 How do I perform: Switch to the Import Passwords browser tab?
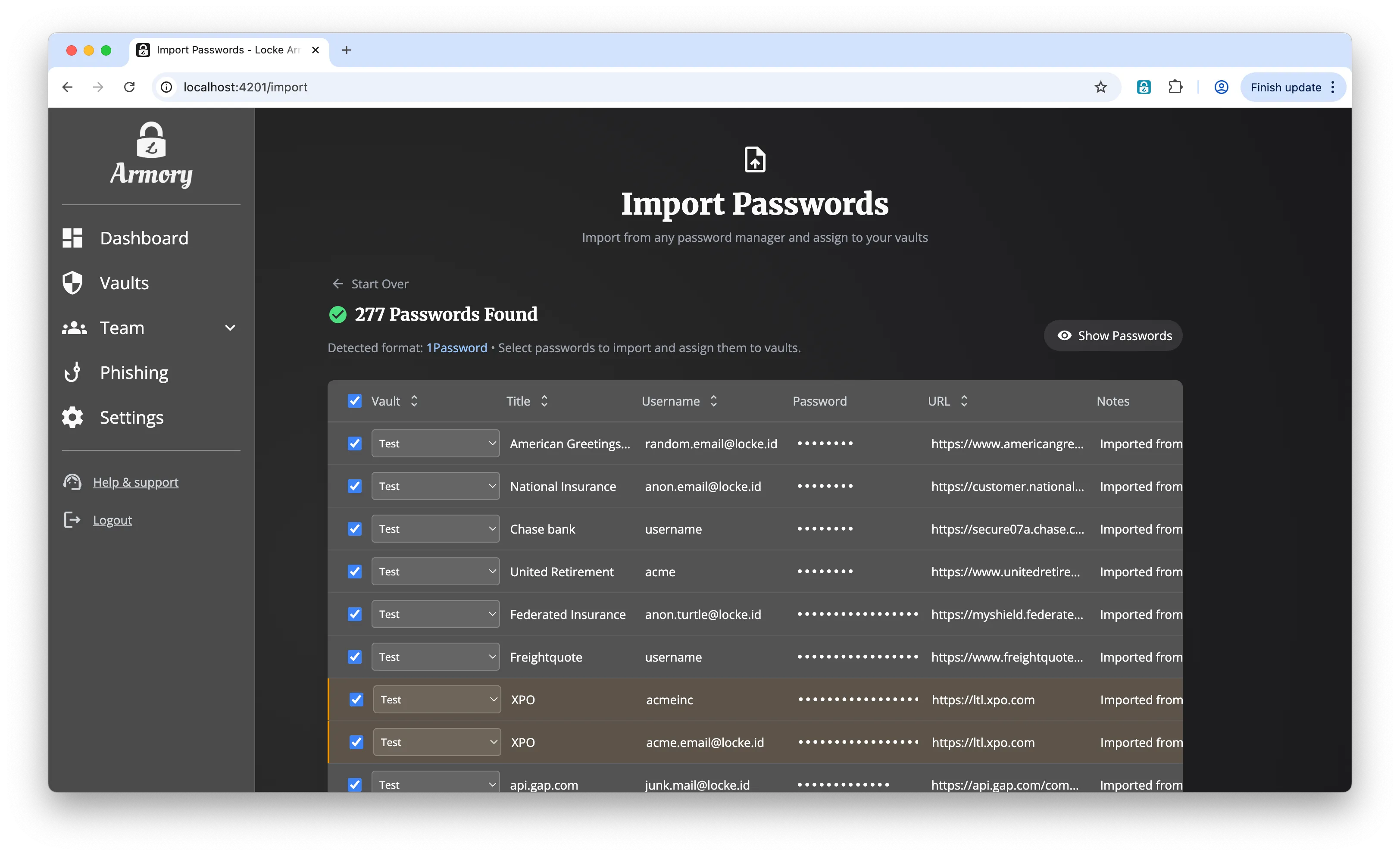coord(227,50)
